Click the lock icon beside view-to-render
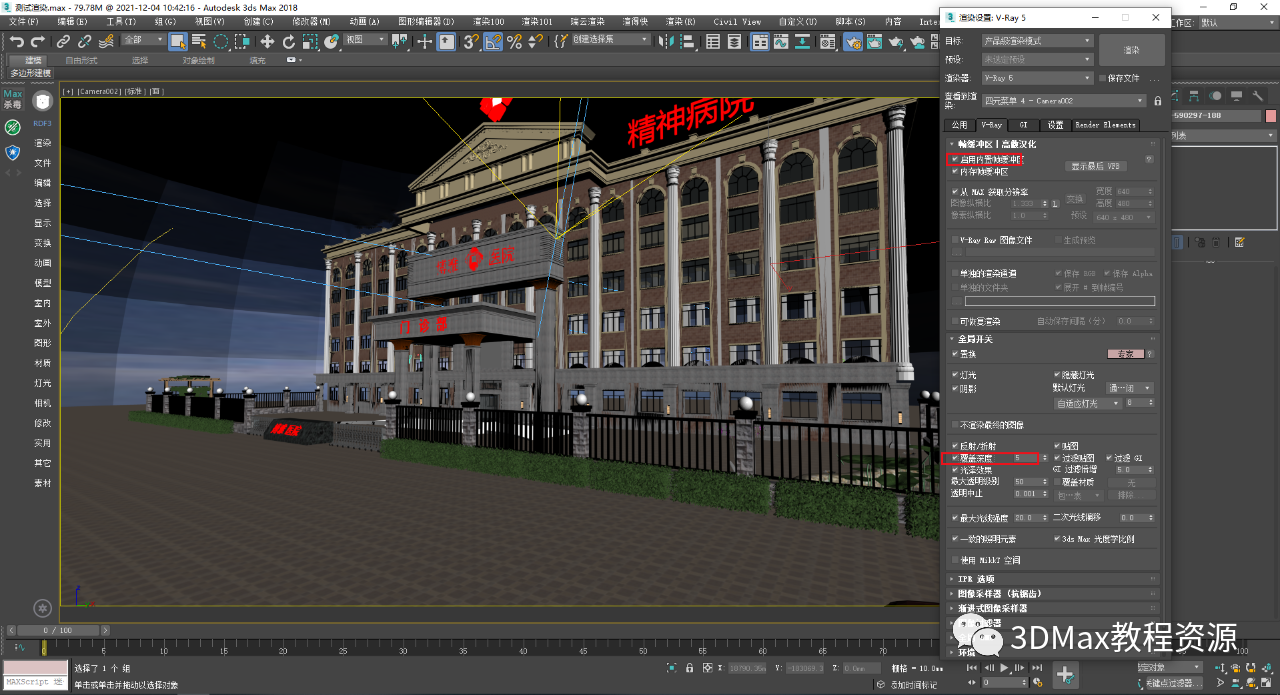Image resolution: width=1280 pixels, height=695 pixels. pos(1158,101)
